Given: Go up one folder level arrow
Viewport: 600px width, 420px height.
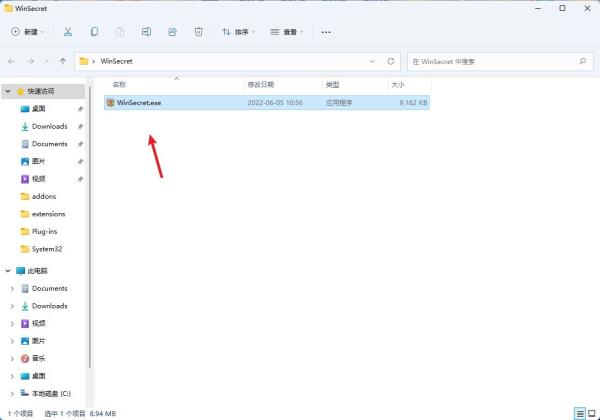Looking at the screenshot, I should (63, 61).
